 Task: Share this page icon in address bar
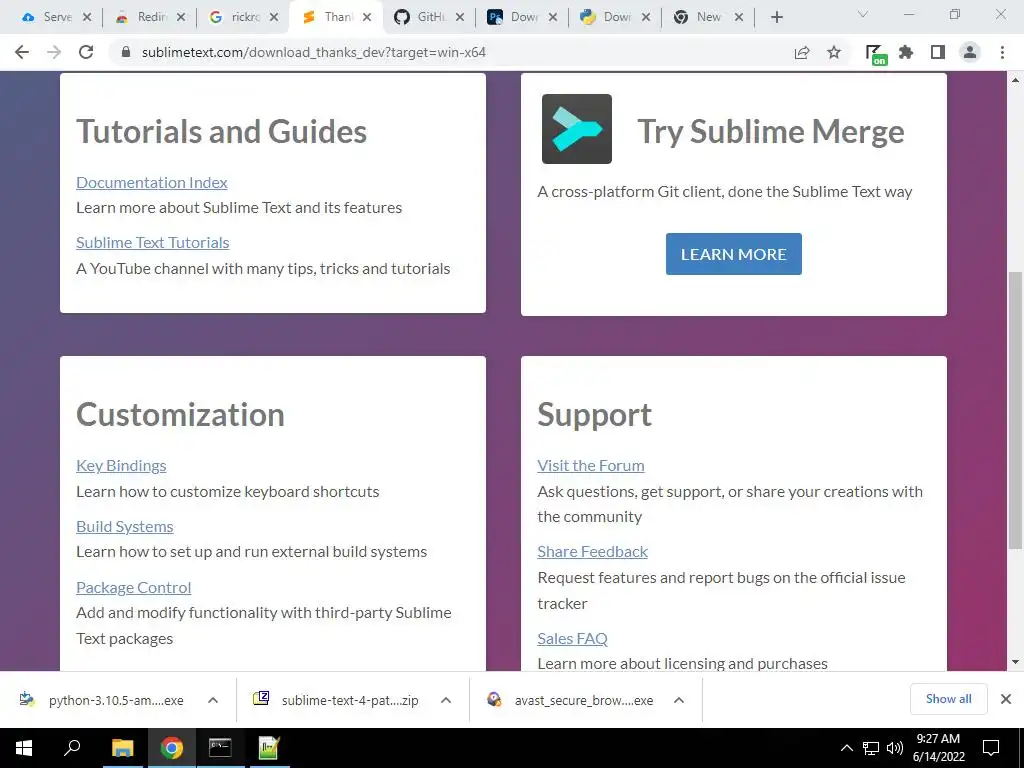pyautogui.click(x=802, y=52)
